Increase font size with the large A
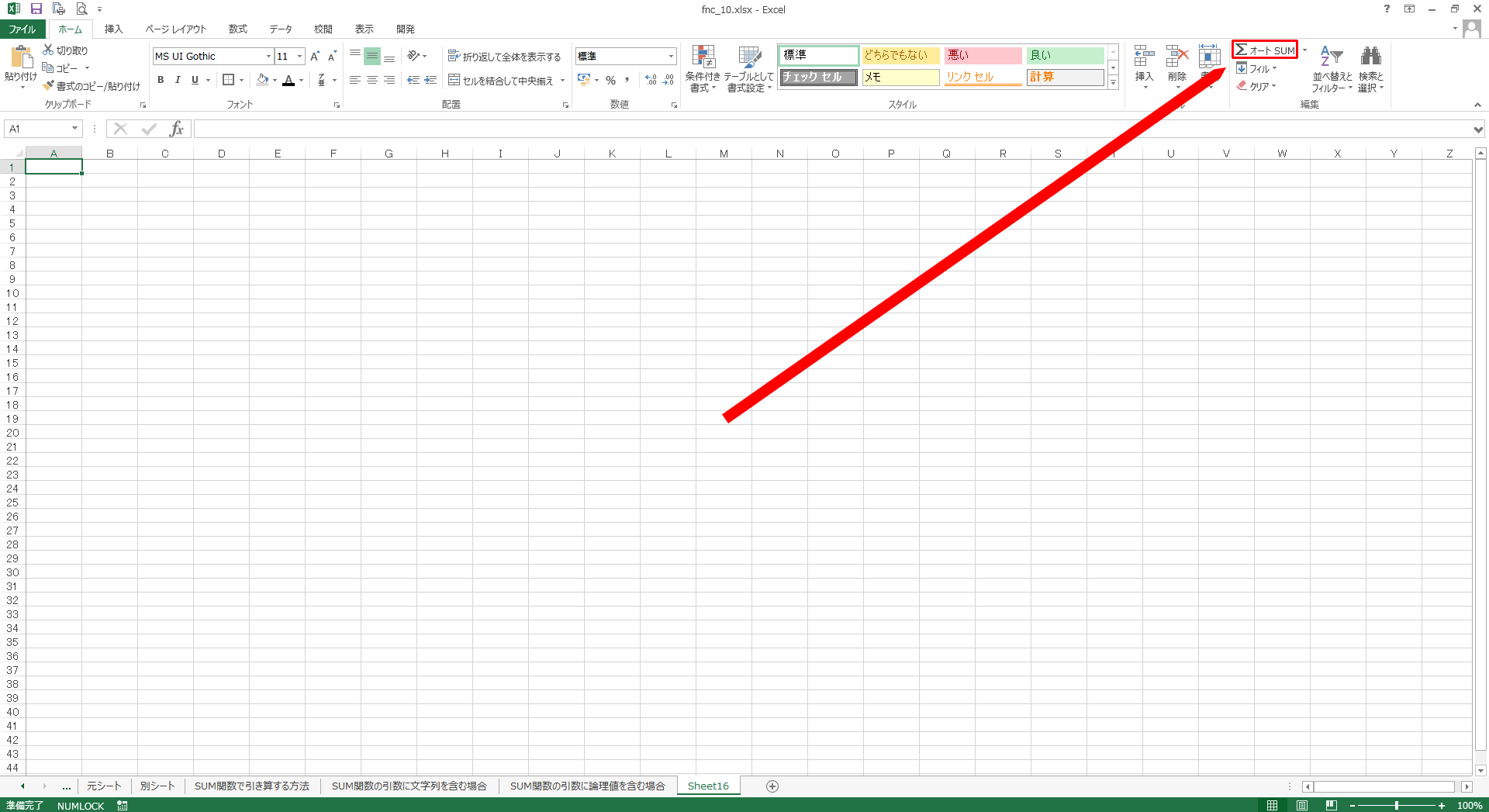Image resolution: width=1489 pixels, height=812 pixels. point(315,56)
